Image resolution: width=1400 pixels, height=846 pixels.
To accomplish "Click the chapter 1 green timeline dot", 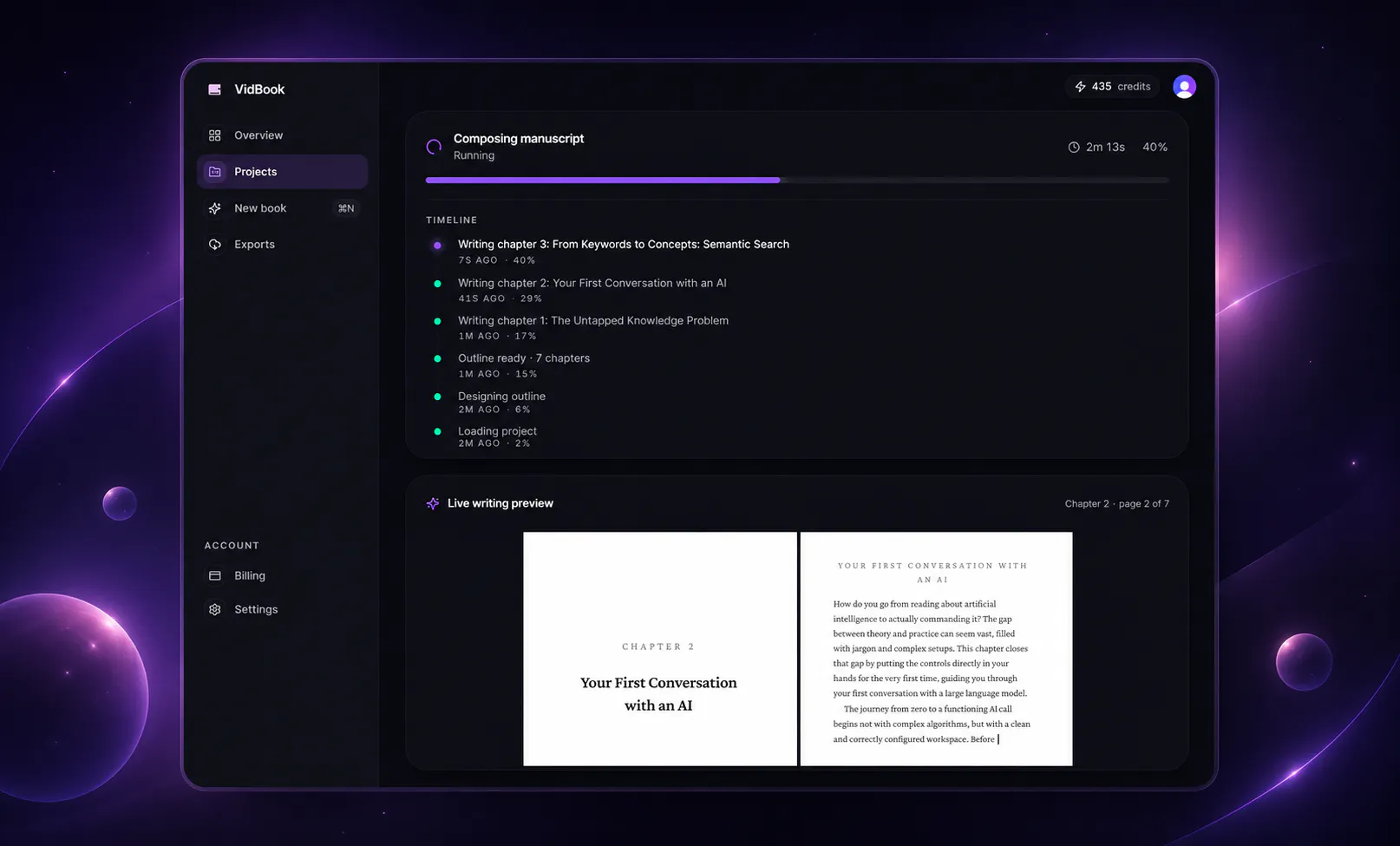I will 437,321.
